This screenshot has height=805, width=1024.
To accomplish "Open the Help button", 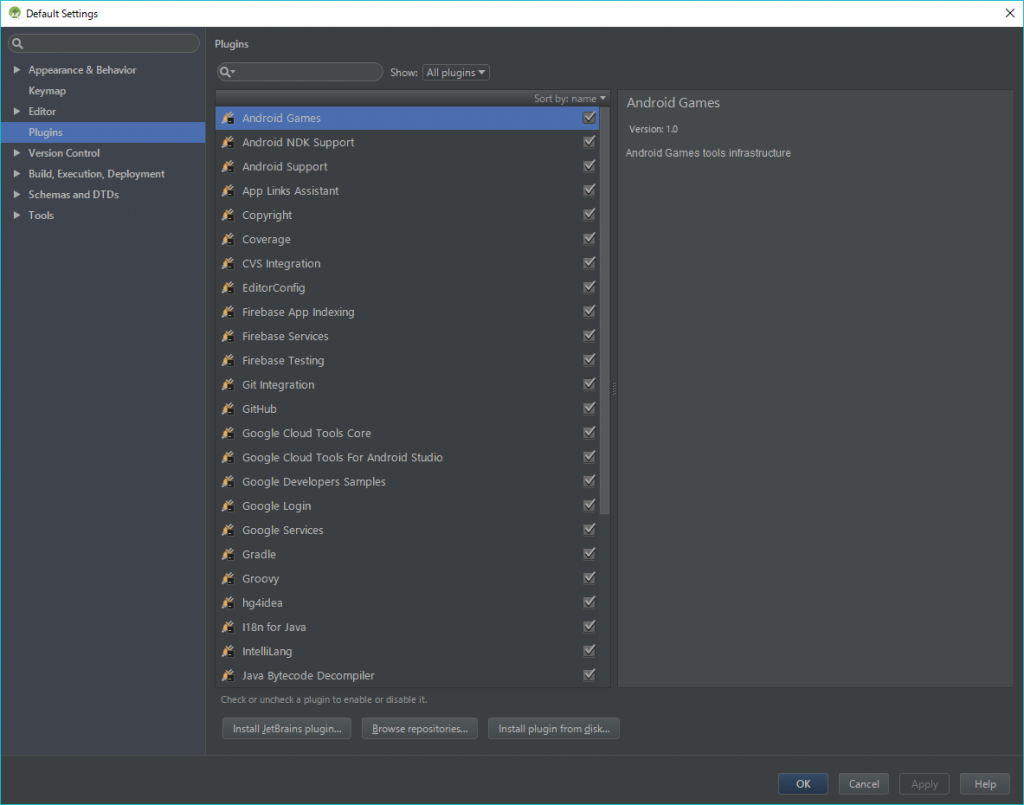I will point(985,783).
